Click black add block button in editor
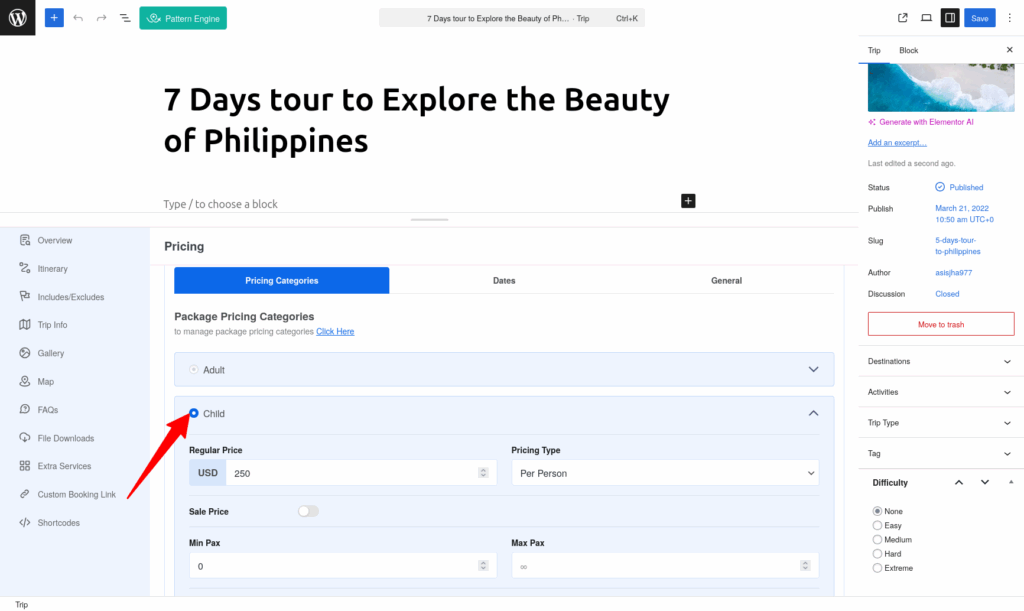Image resolution: width=1024 pixels, height=611 pixels. (688, 200)
